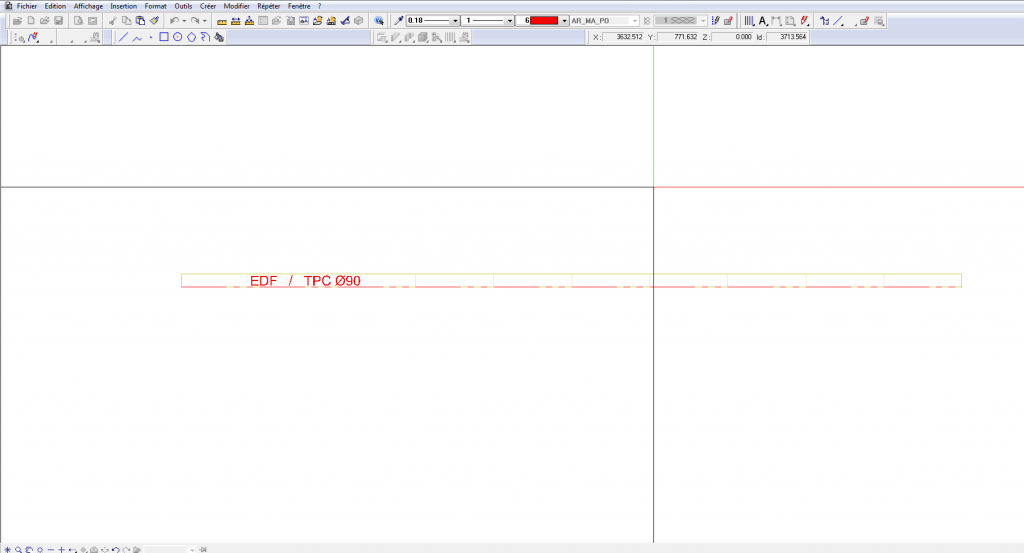Viewport: 1024px width, 553px height.
Task: Click the New document icon
Action: [31, 20]
